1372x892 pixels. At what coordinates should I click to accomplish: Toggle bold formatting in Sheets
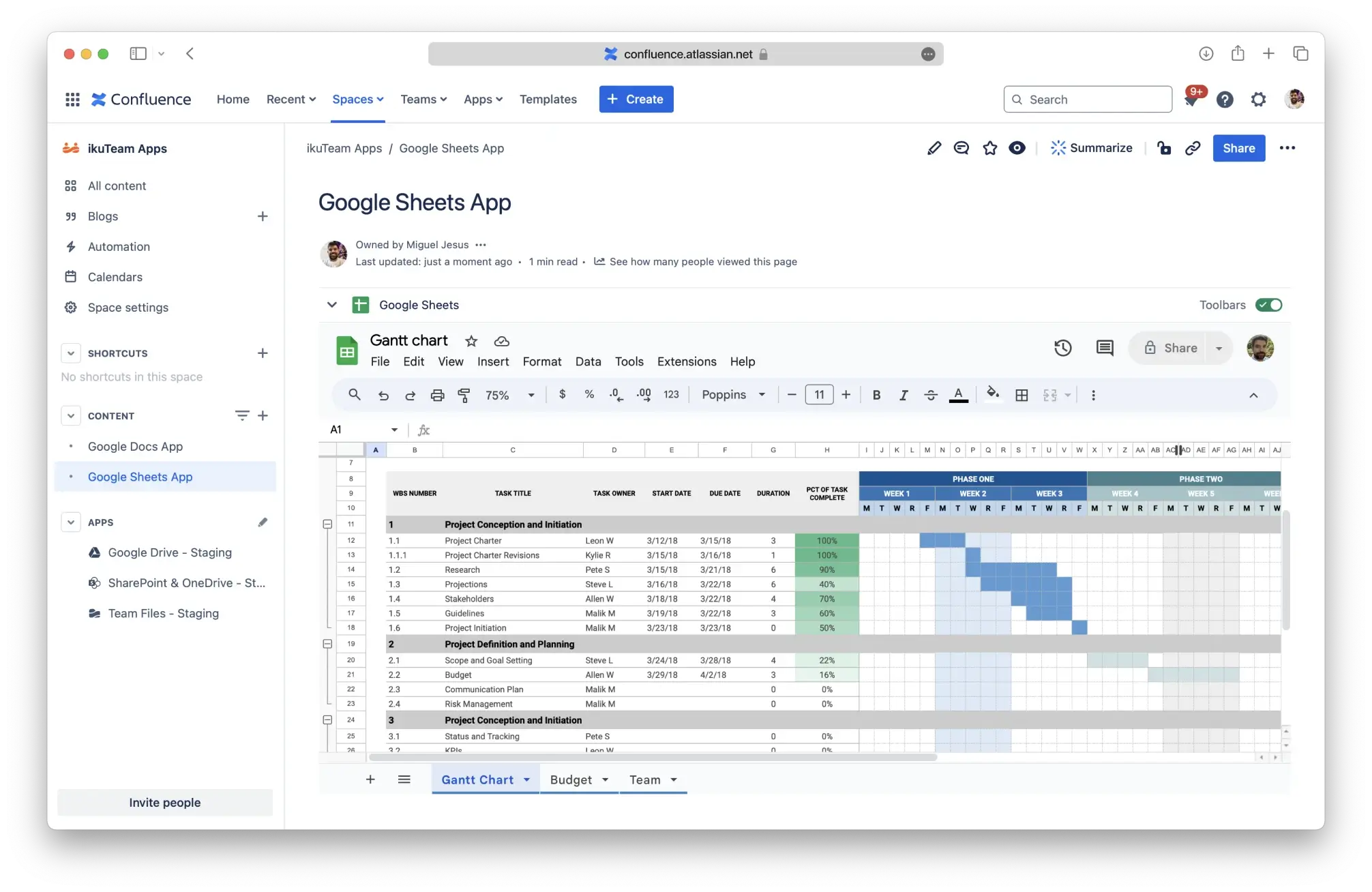pyautogui.click(x=876, y=395)
